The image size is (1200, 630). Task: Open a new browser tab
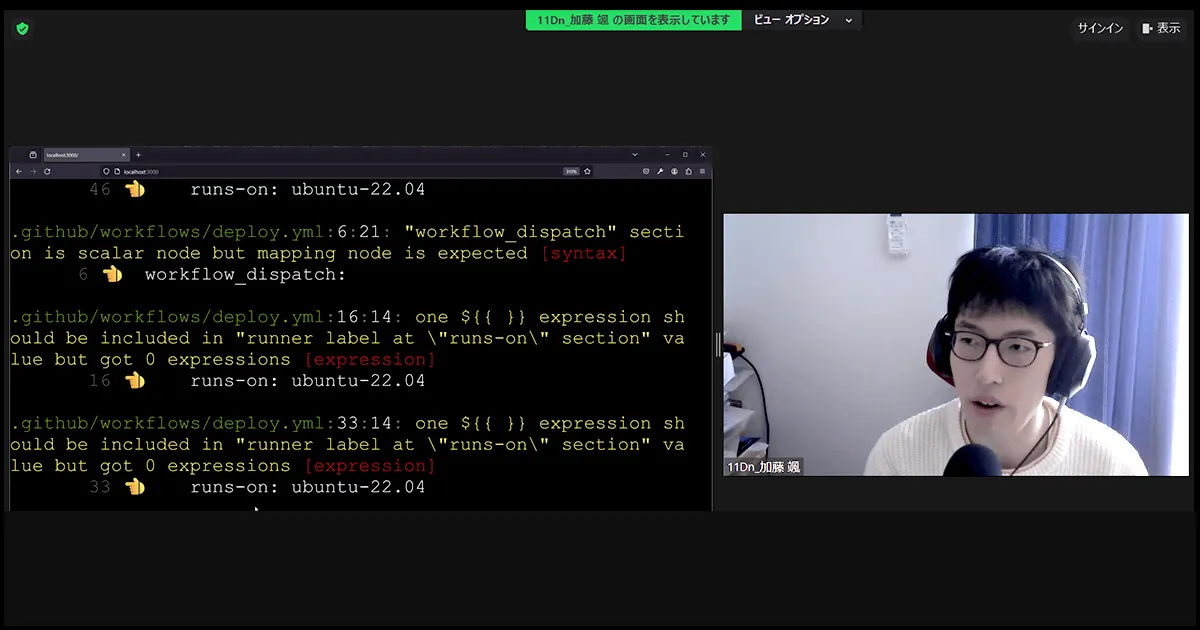click(x=138, y=155)
